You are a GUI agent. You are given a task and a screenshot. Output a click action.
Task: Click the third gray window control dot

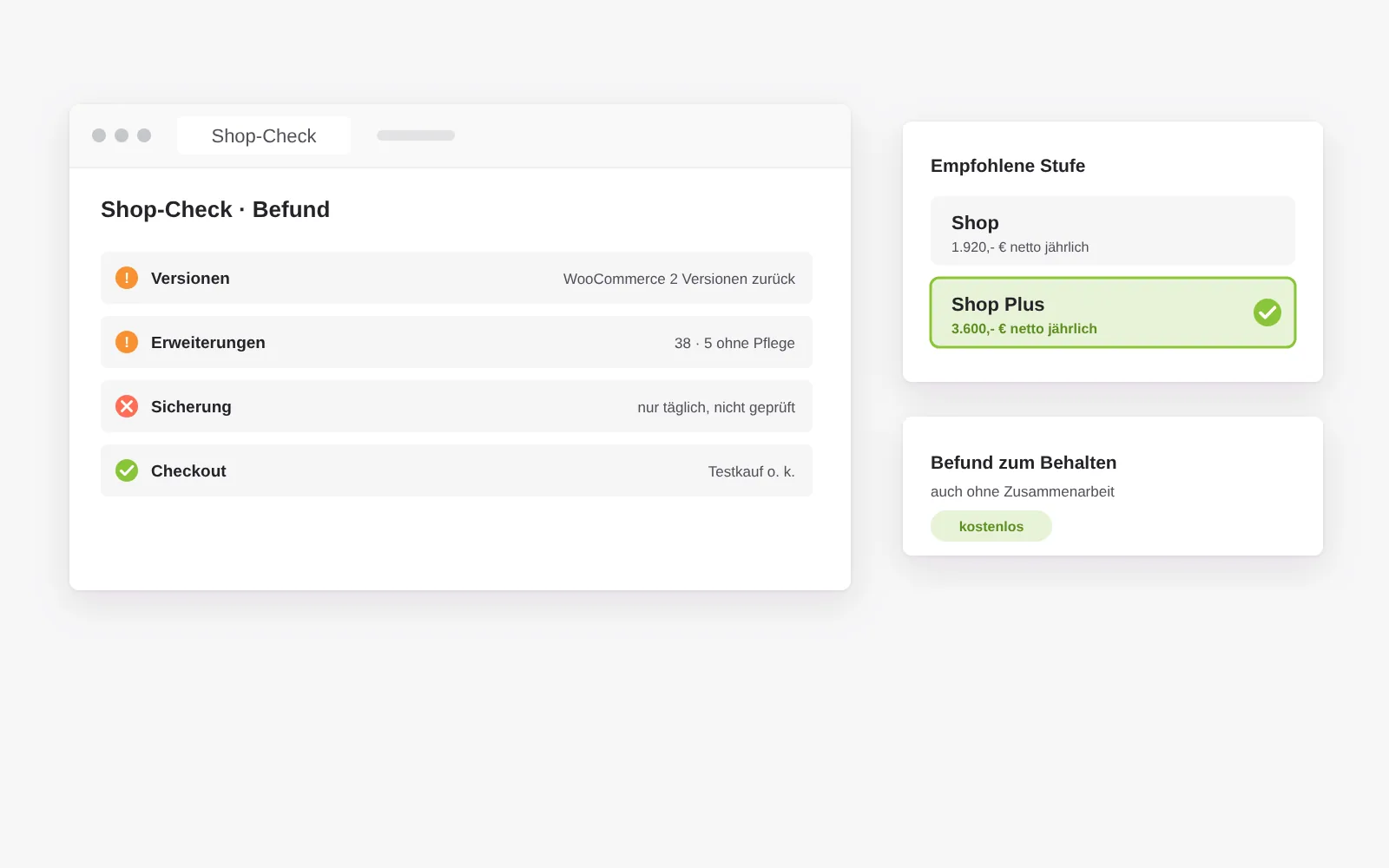[144, 135]
